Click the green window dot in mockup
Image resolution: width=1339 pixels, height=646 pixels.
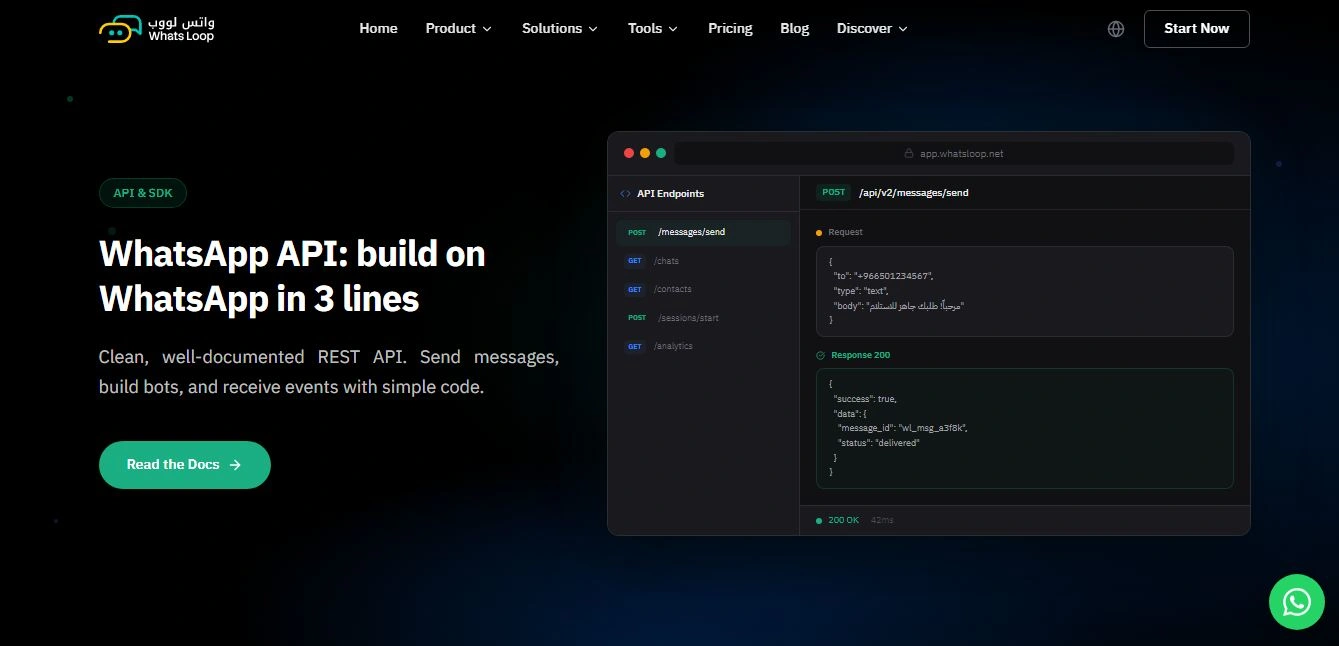click(x=661, y=153)
